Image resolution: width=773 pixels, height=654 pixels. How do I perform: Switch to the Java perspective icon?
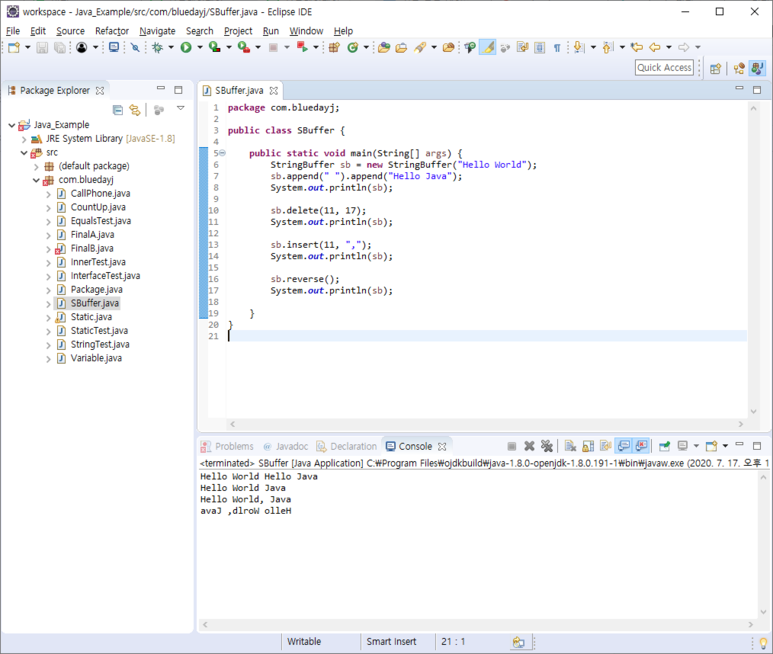757,68
